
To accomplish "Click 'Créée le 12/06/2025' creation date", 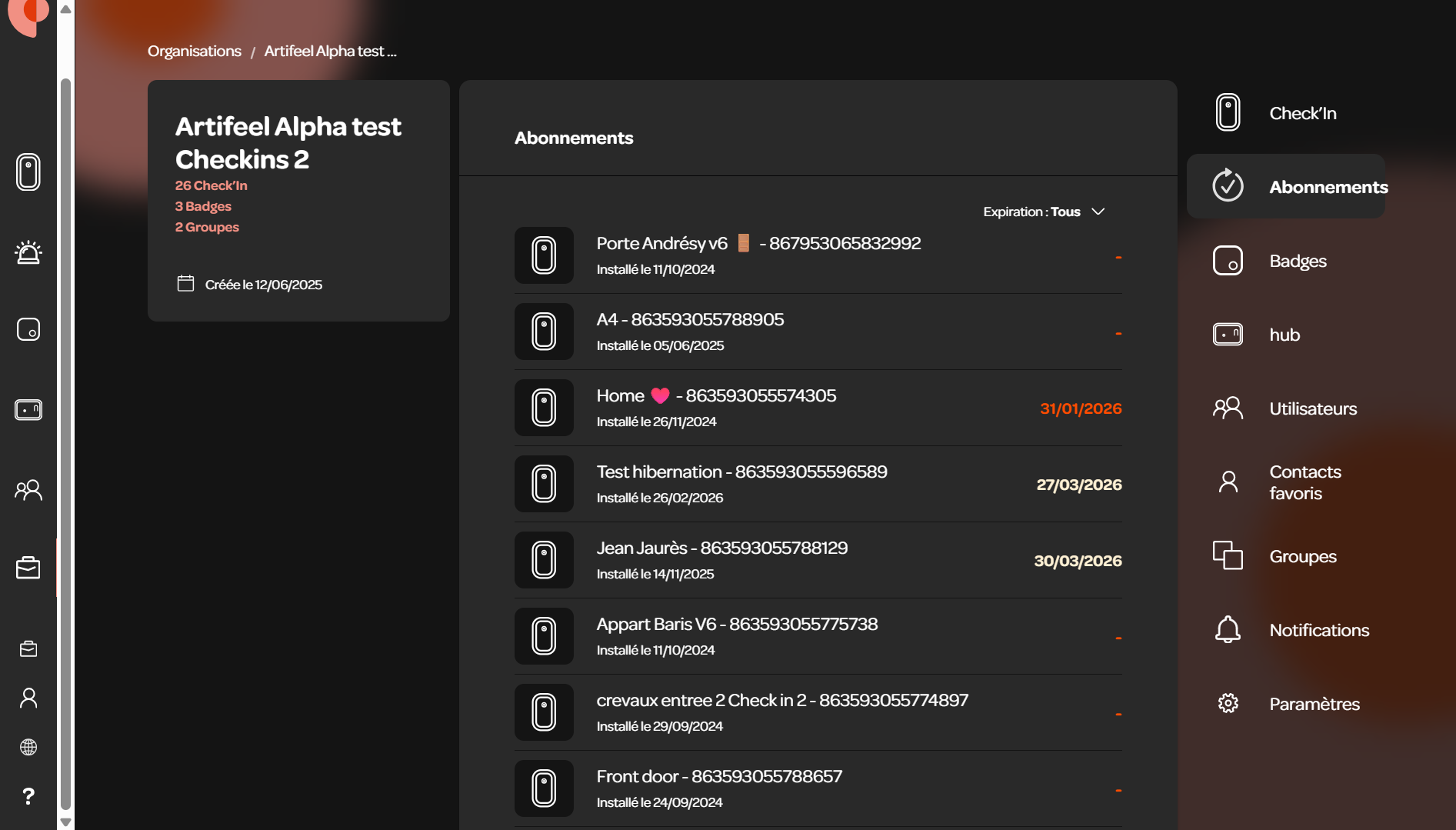I will point(264,285).
